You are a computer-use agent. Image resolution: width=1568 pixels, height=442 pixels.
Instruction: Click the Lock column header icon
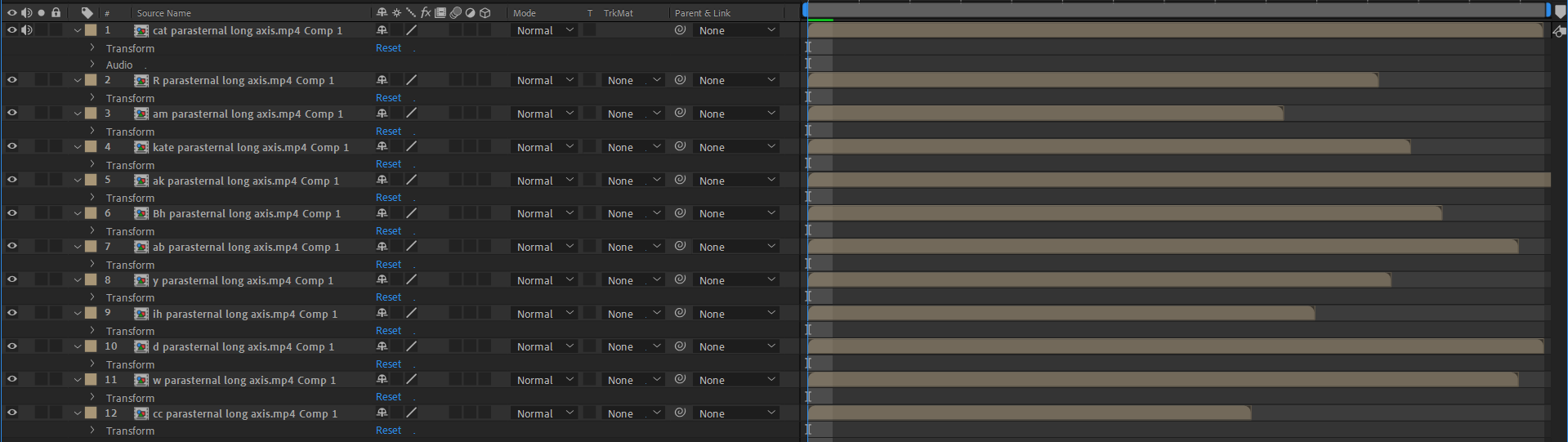coord(56,12)
